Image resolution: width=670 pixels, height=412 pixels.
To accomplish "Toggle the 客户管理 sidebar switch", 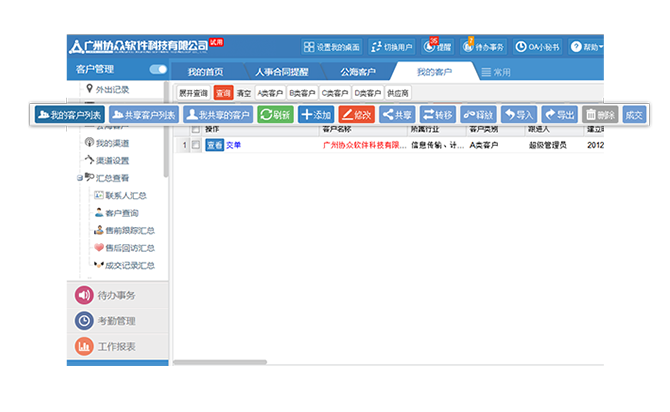I will pyautogui.click(x=158, y=70).
